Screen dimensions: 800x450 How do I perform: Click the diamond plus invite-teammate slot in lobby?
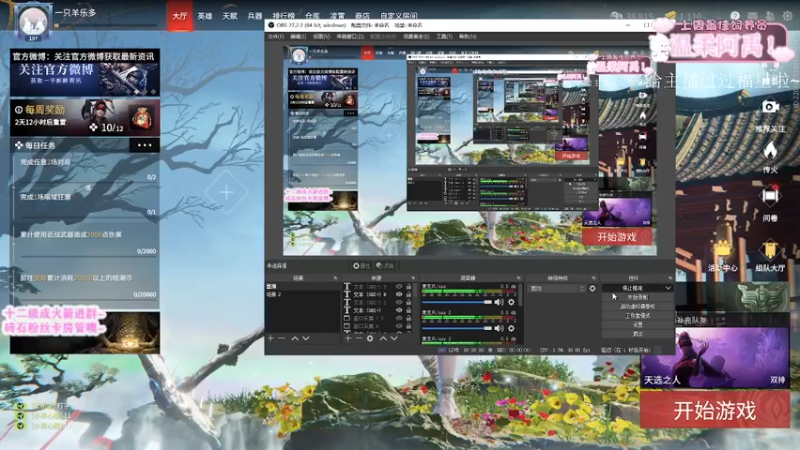pos(227,192)
